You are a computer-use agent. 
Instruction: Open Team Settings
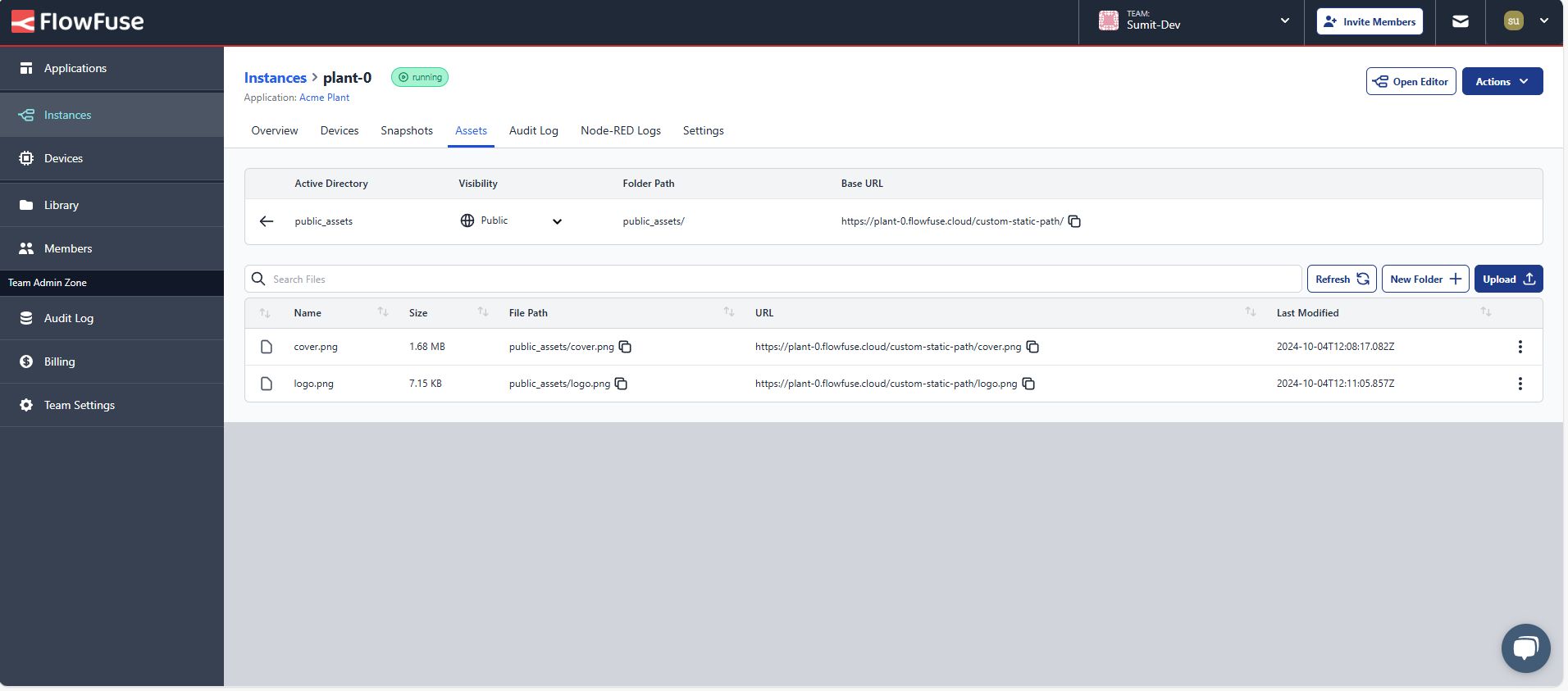coord(112,405)
